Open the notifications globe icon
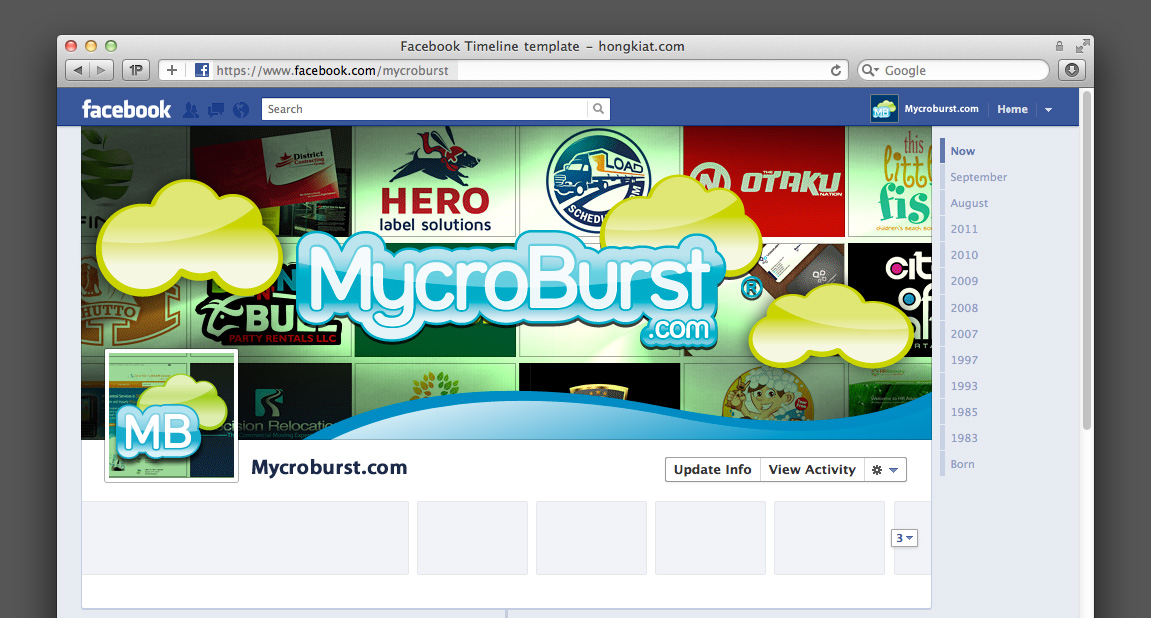The image size is (1151, 618). (x=240, y=110)
